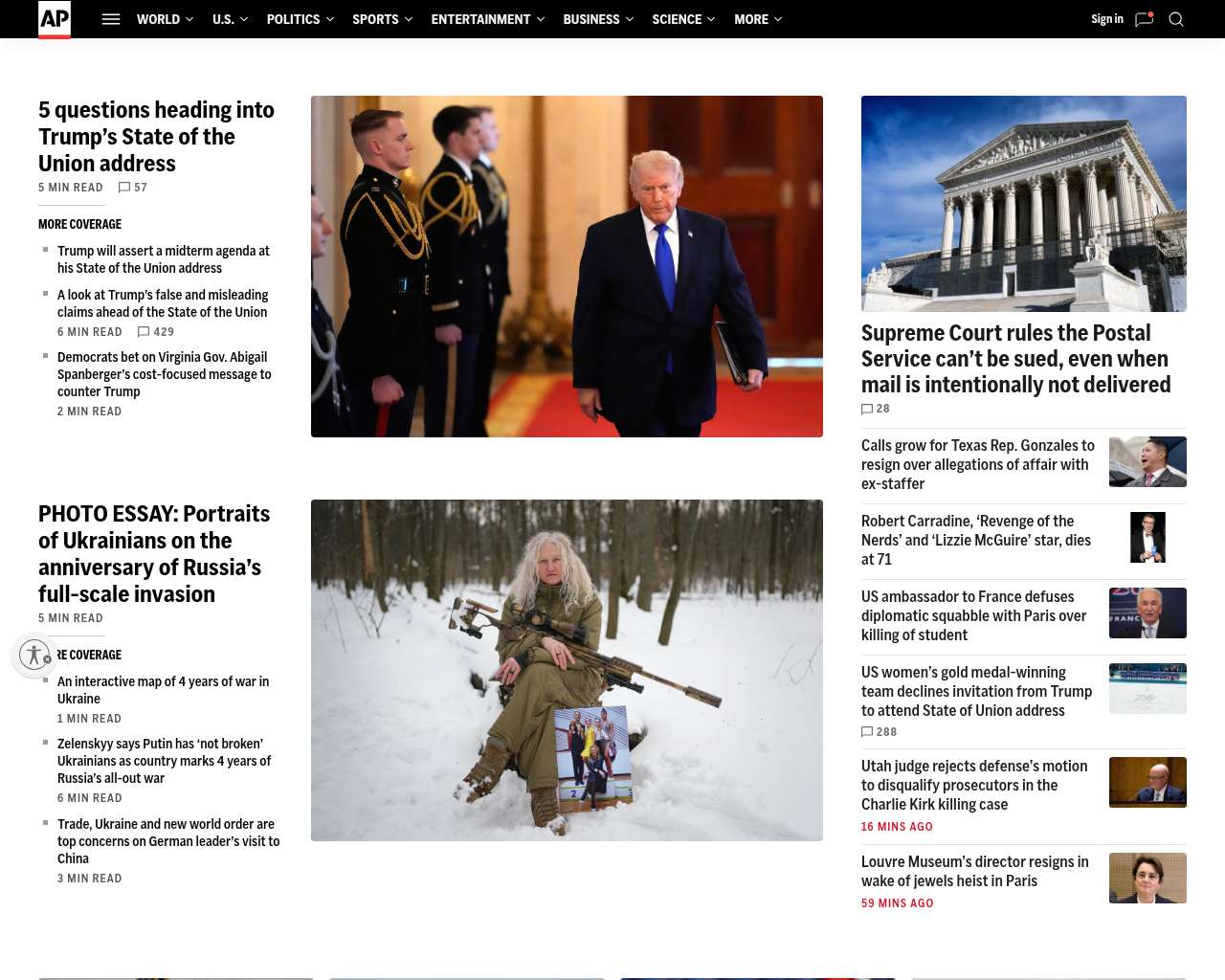This screenshot has height=980, width=1225.
Task: Open 'An interactive map of 4 years of war' story
Action: pyautogui.click(x=164, y=690)
